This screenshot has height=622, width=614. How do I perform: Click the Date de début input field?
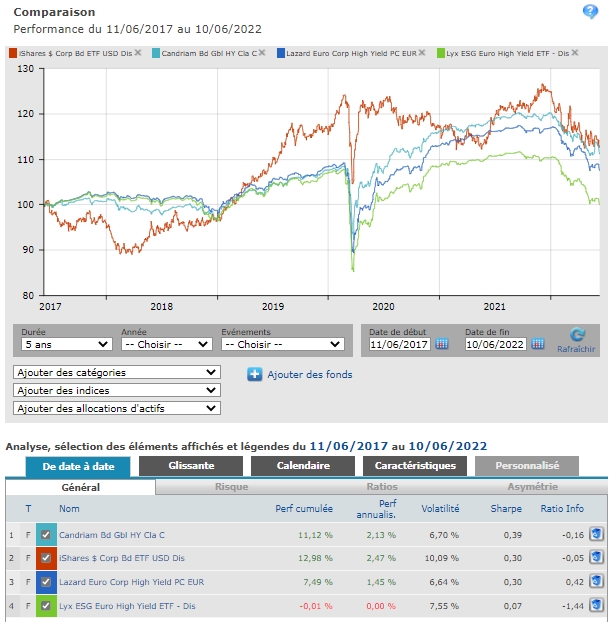coord(398,345)
